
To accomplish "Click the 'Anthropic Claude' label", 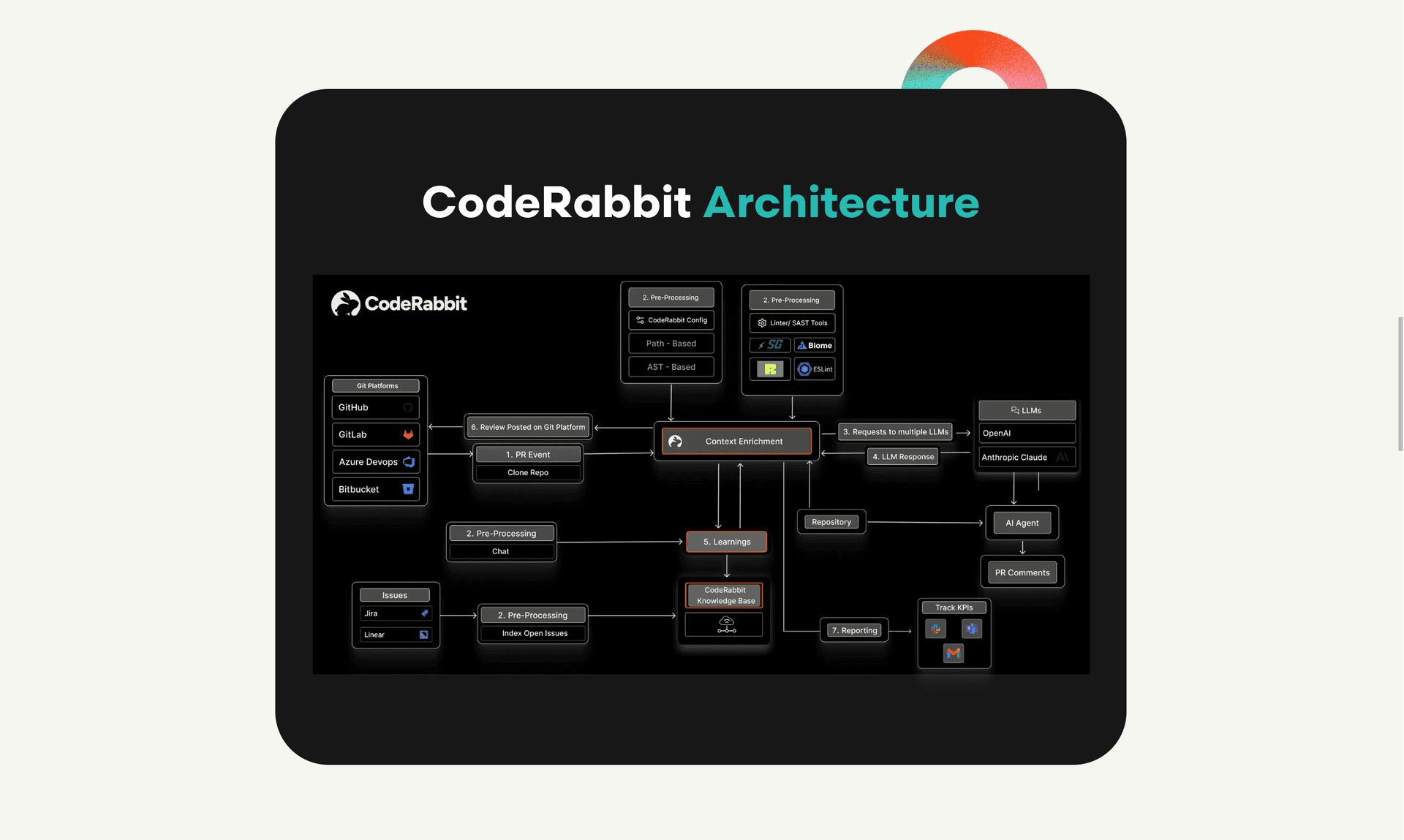I will (1014, 458).
